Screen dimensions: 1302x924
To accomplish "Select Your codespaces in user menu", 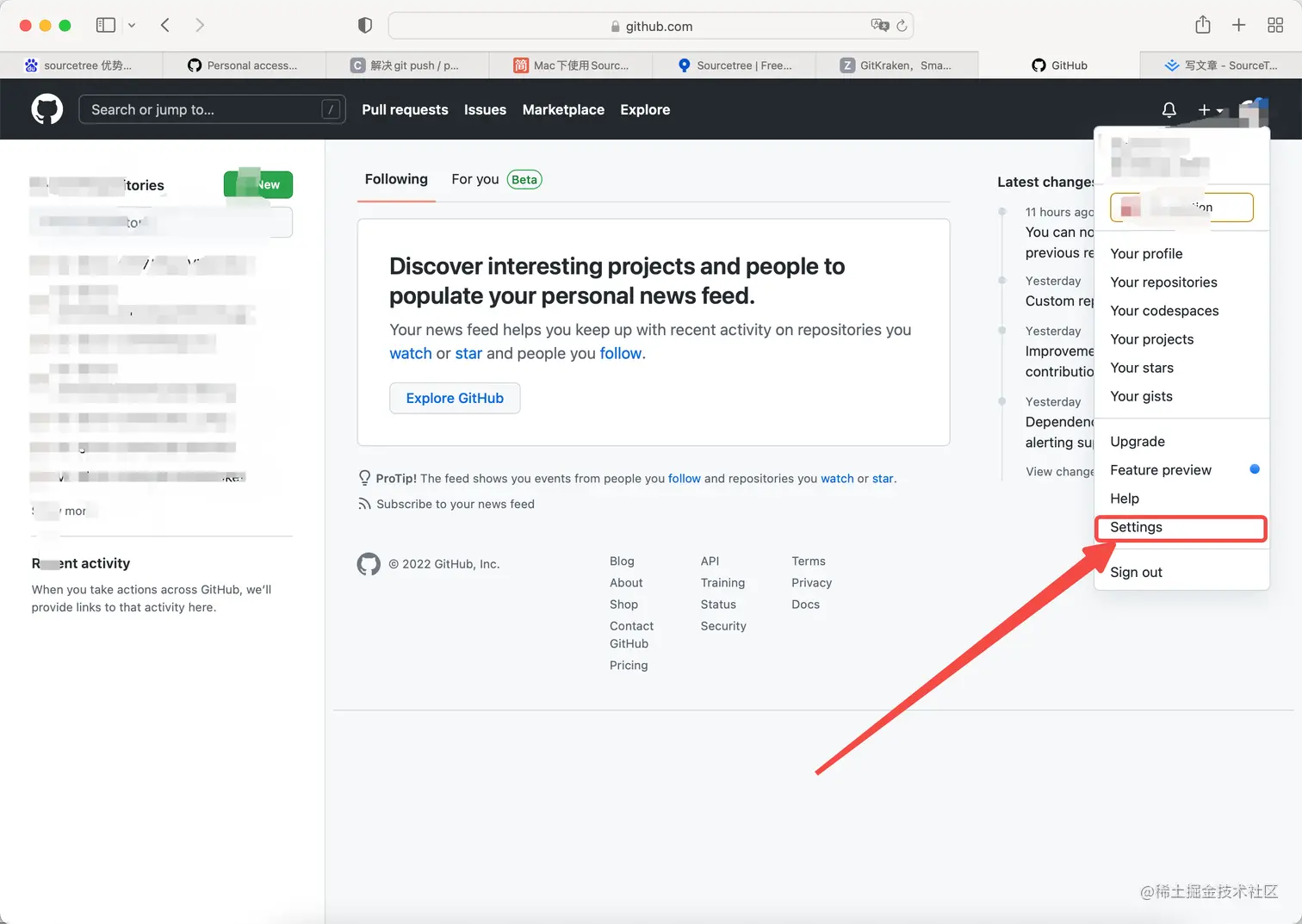I will coord(1181,310).
